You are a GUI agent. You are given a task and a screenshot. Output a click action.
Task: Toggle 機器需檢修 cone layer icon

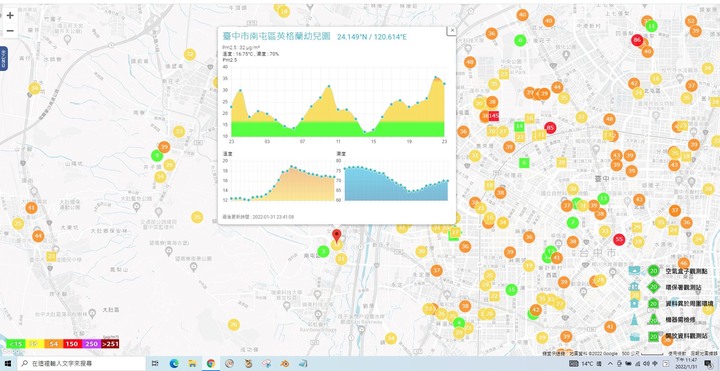(x=635, y=320)
